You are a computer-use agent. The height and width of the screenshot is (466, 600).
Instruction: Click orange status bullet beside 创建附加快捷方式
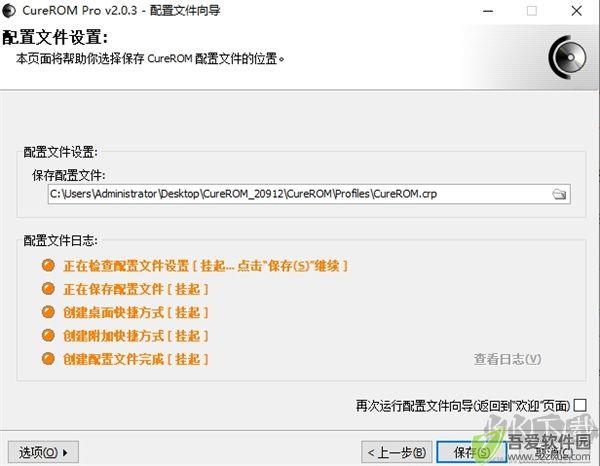point(48,335)
